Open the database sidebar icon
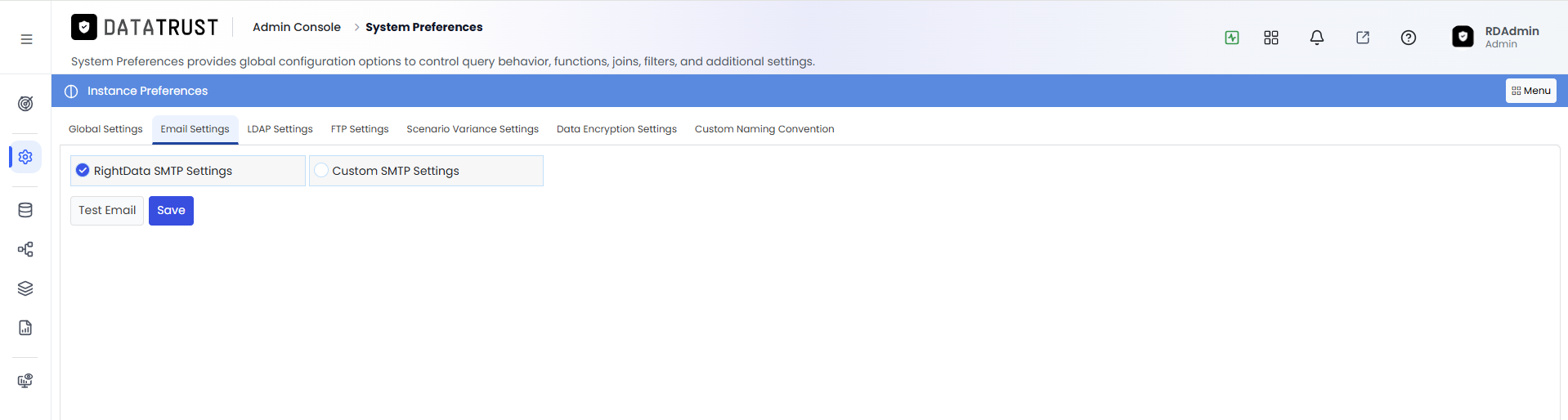This screenshot has width=1568, height=420. point(25,210)
